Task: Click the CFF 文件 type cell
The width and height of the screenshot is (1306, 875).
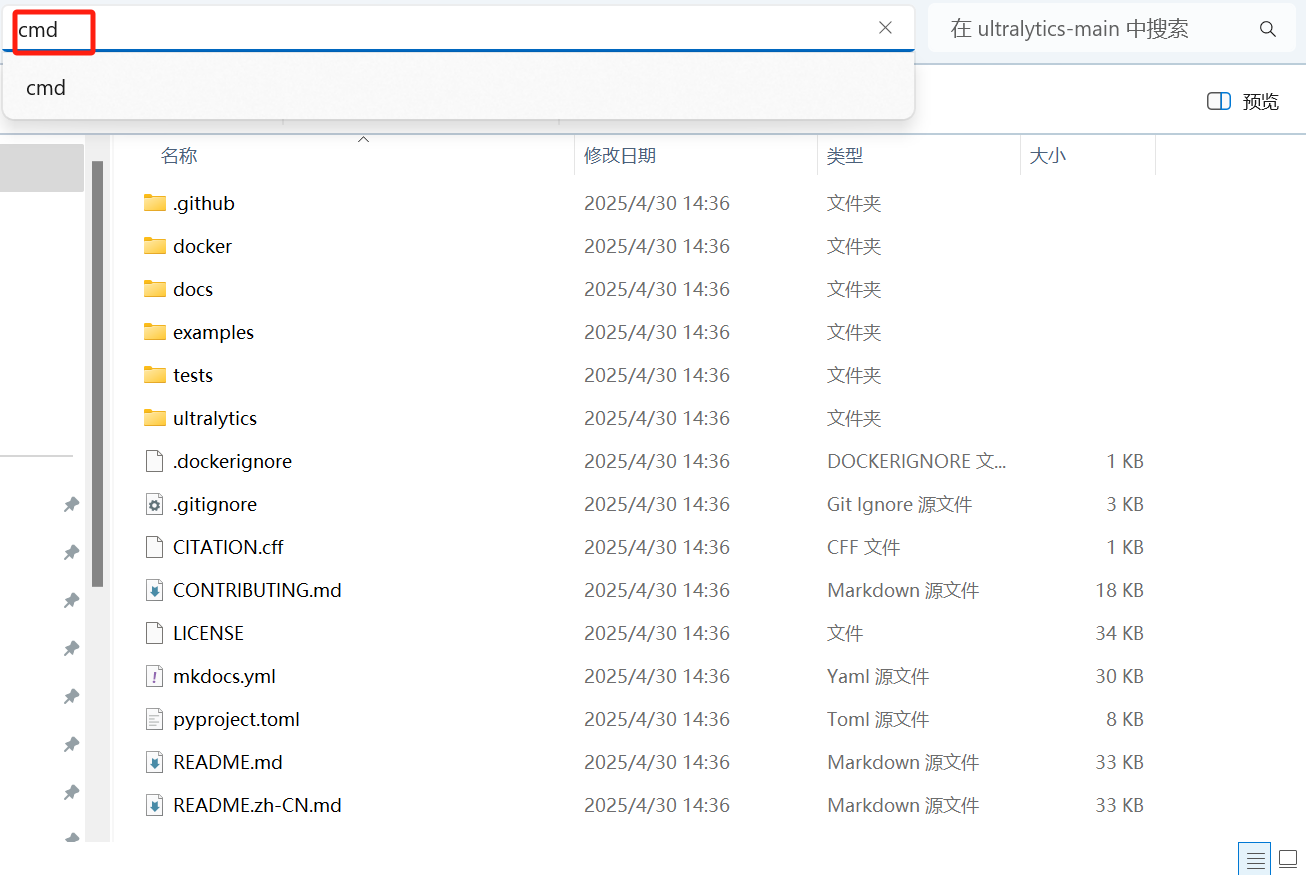Action: pyautogui.click(x=864, y=547)
